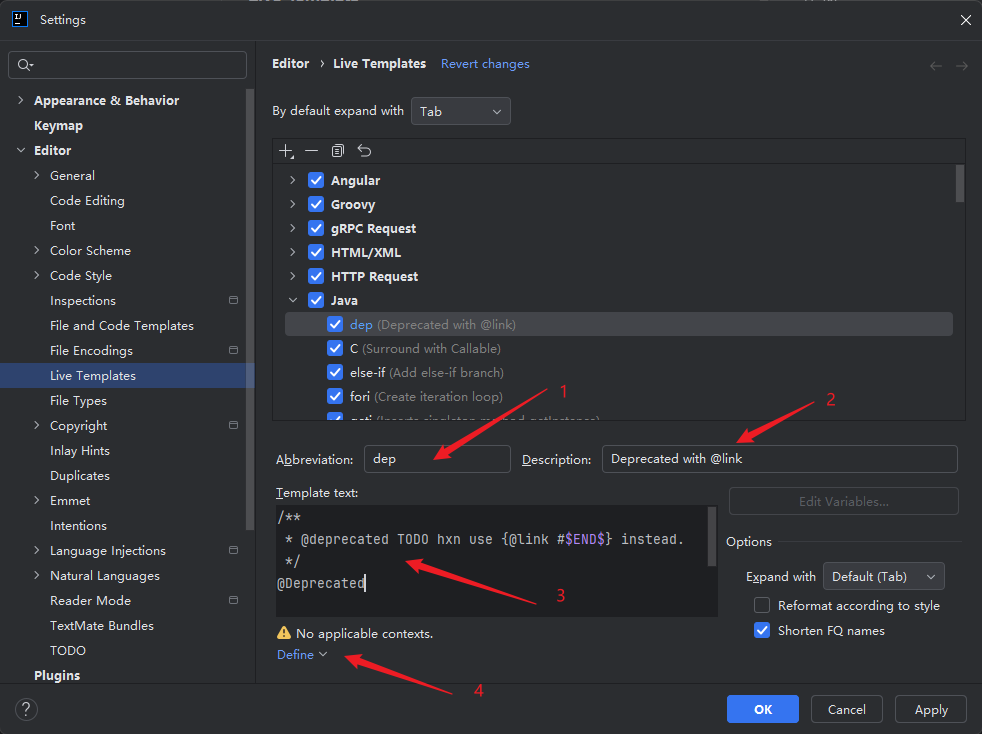This screenshot has width=982, height=734.
Task: Click the project-level marker icon beside Copyright
Action: pos(234,425)
